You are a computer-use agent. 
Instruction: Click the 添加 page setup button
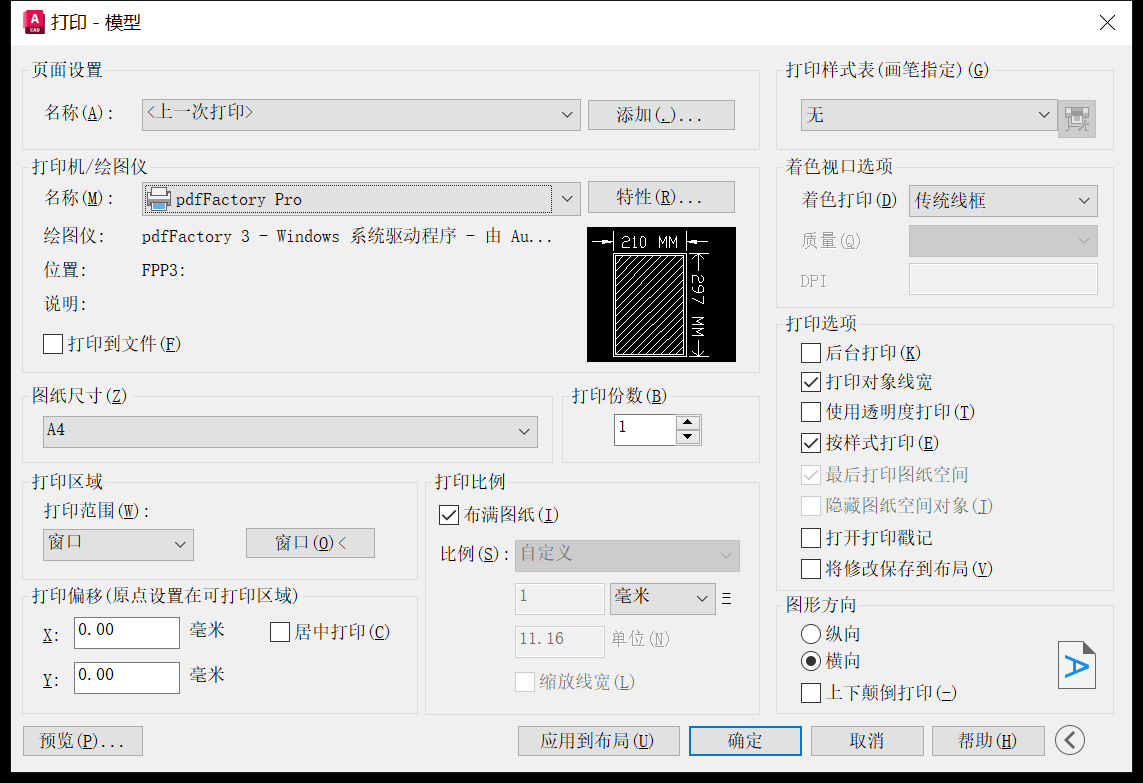click(661, 114)
